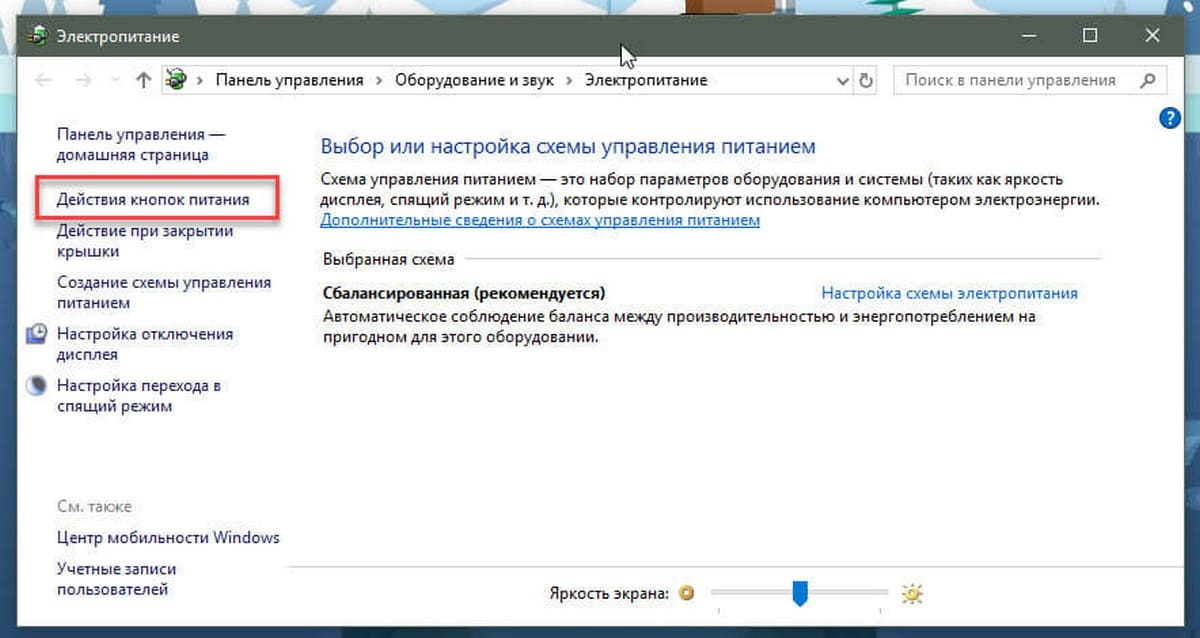
Task: Click the back navigation arrow
Action: (x=42, y=81)
